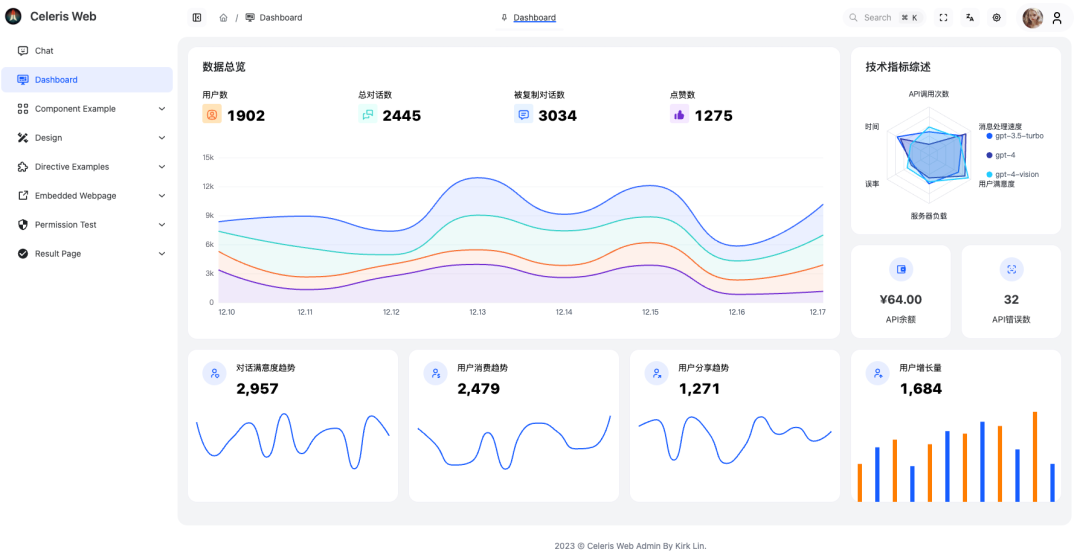The width and height of the screenshot is (1080, 558).
Task: Click the 12.13 label on chart axis
Action: 477,312
